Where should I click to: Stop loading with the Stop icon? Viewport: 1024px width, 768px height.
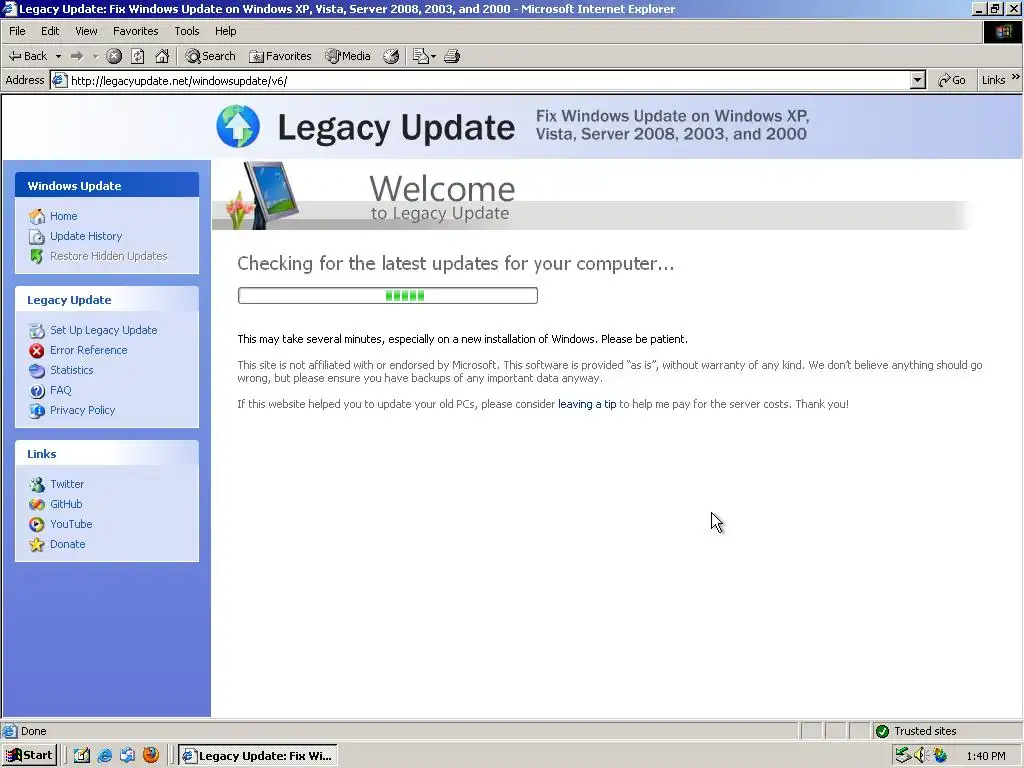click(x=114, y=56)
